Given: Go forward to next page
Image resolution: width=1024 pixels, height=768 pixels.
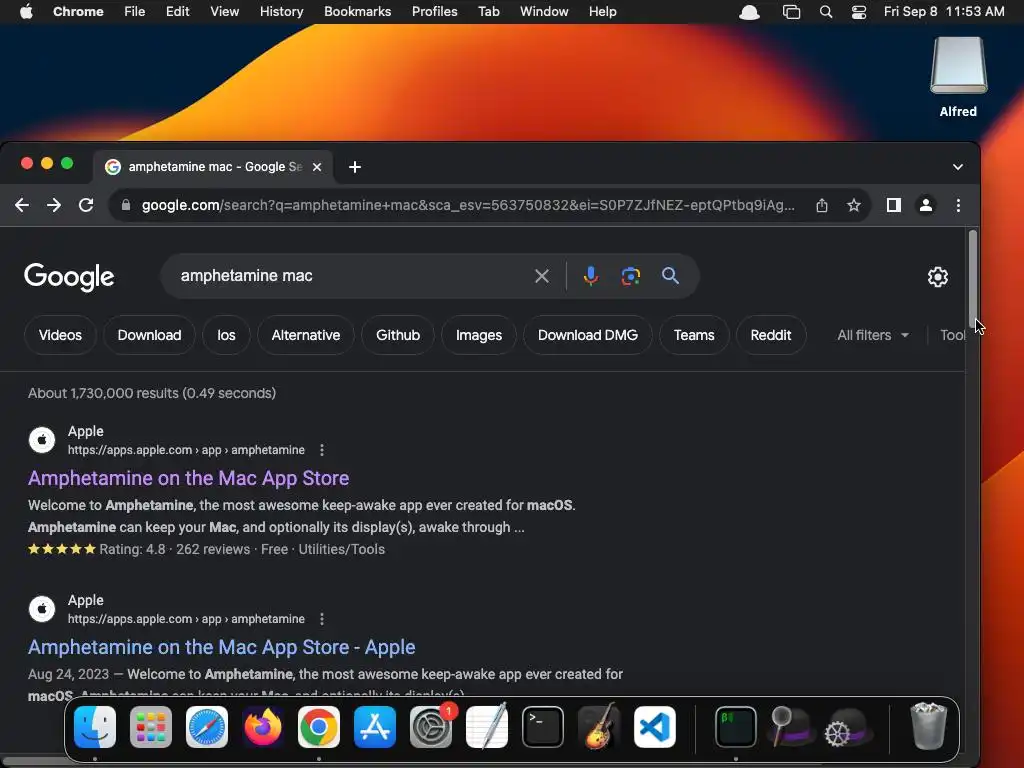Looking at the screenshot, I should click(54, 205).
